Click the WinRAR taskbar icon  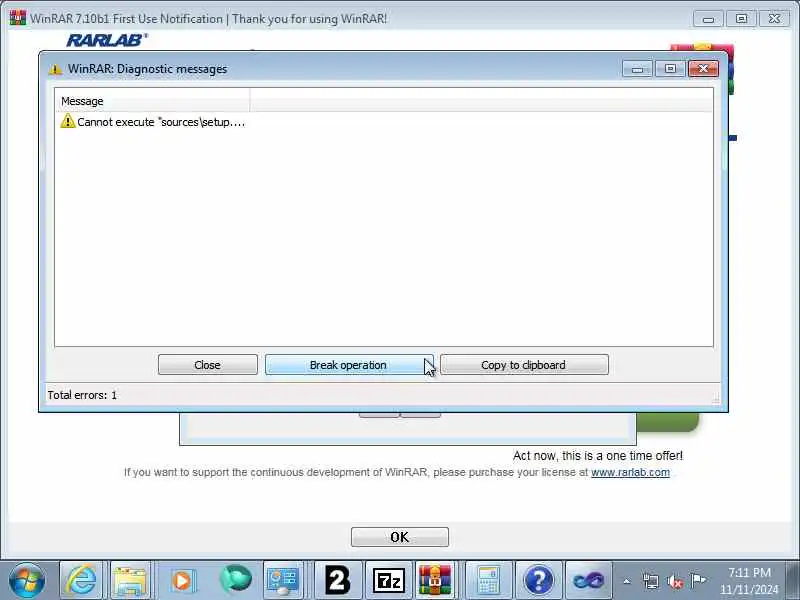click(434, 581)
